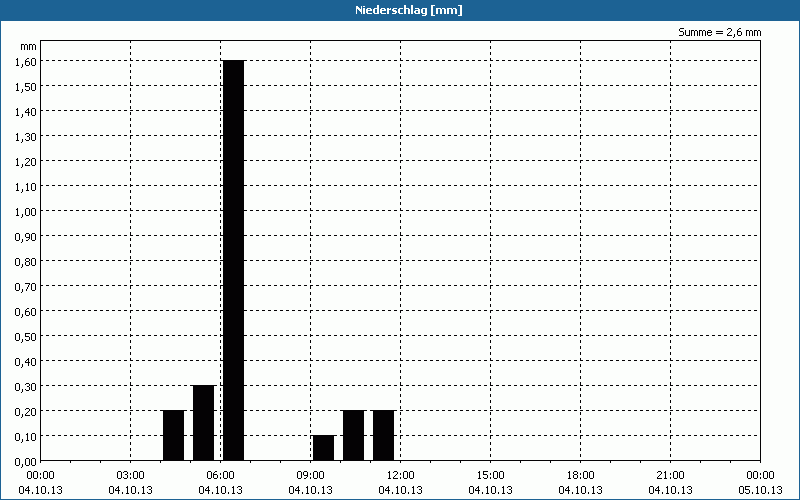Click the tallest bar reaching 1,60 mm
This screenshot has height=500, width=800.
[234, 260]
